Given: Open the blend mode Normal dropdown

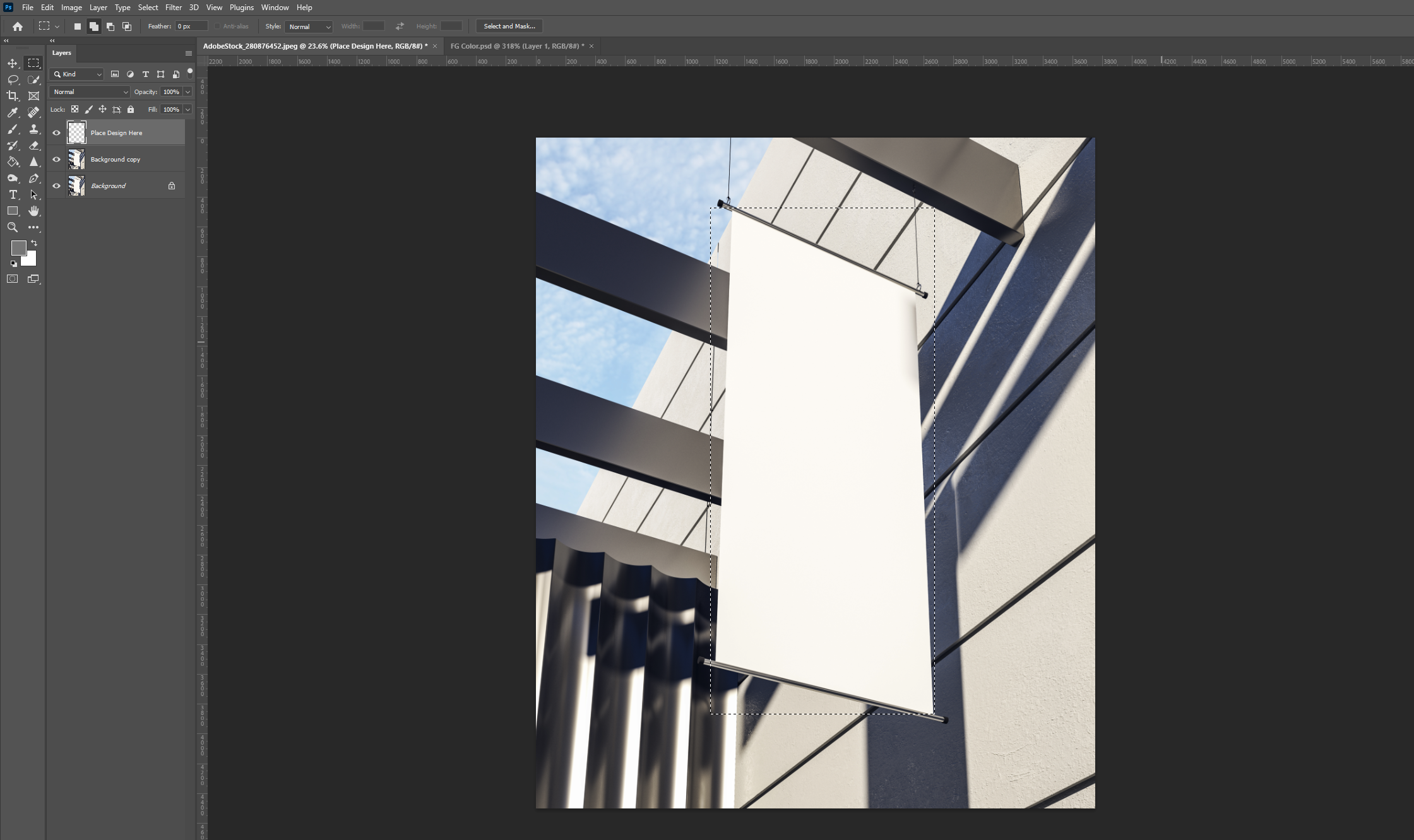Looking at the screenshot, I should coord(89,92).
